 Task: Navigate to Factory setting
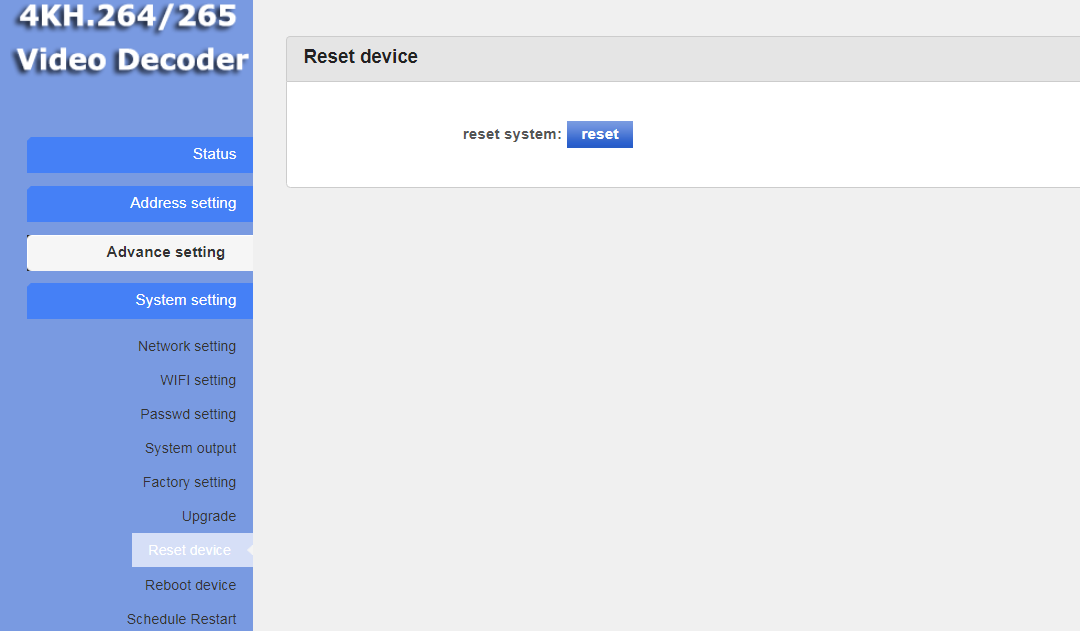click(x=189, y=482)
